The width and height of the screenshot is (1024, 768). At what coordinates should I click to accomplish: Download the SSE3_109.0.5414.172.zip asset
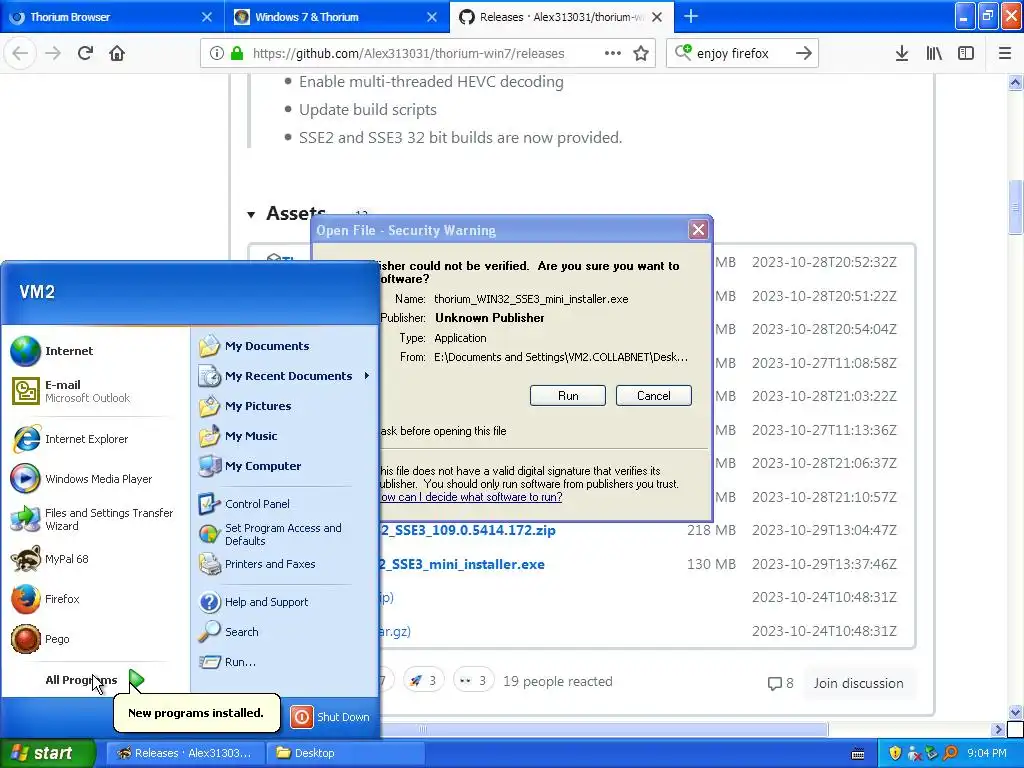pyautogui.click(x=468, y=530)
